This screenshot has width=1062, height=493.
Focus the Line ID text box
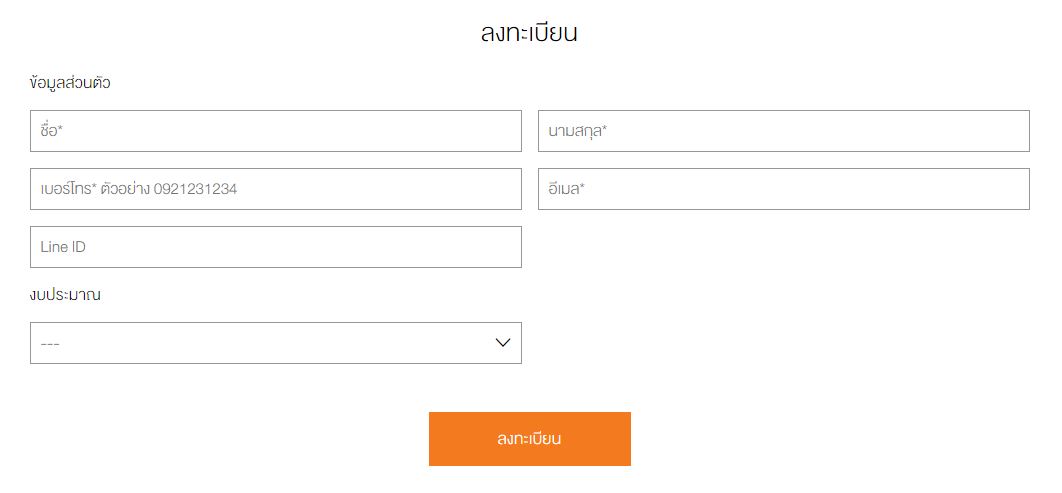275,247
